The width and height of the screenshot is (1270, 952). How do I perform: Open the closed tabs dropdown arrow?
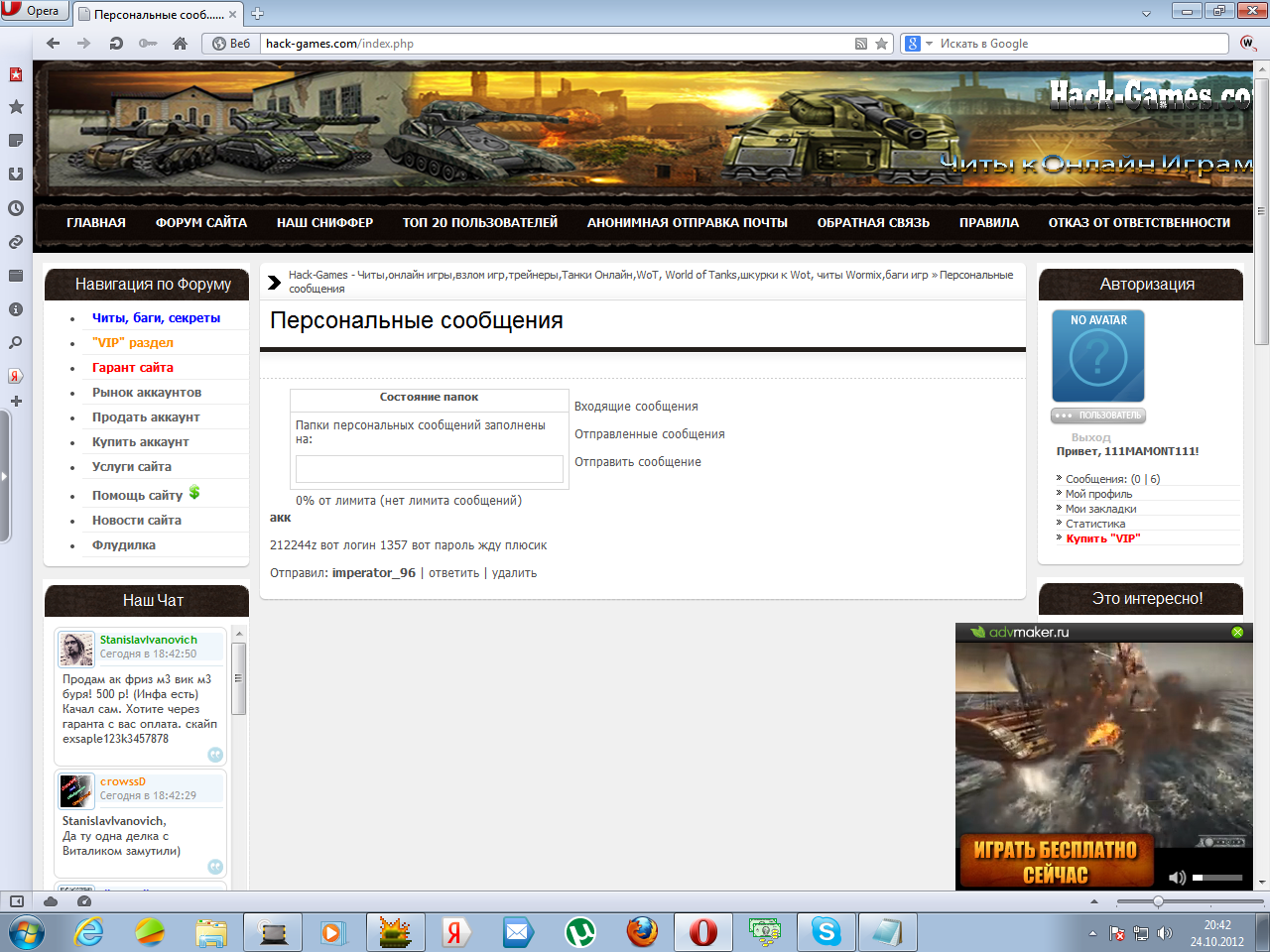point(1147,13)
